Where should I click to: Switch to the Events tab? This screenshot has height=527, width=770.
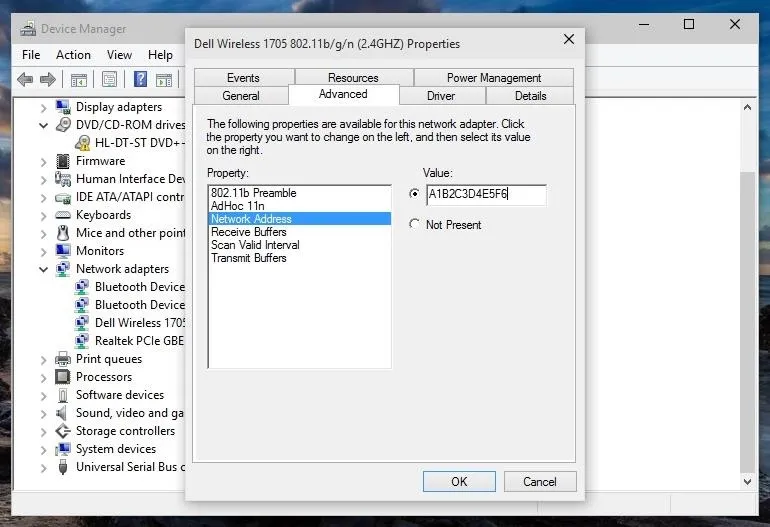click(243, 78)
